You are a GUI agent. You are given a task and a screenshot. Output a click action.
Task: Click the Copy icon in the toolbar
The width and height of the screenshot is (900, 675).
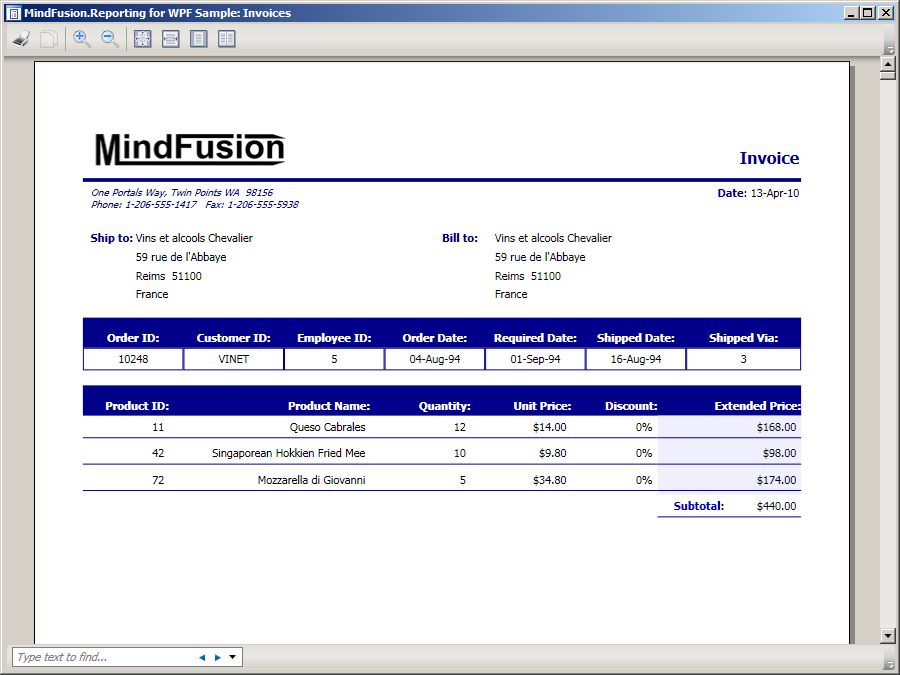tap(48, 39)
